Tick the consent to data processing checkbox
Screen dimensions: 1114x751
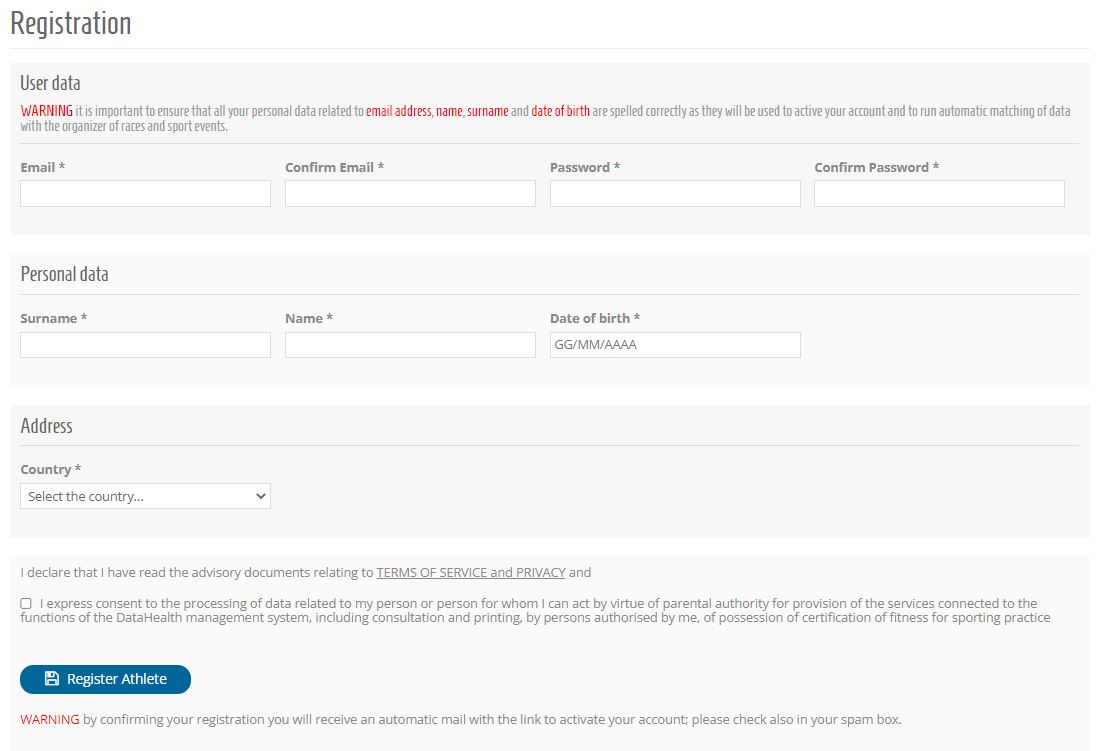click(x=25, y=601)
